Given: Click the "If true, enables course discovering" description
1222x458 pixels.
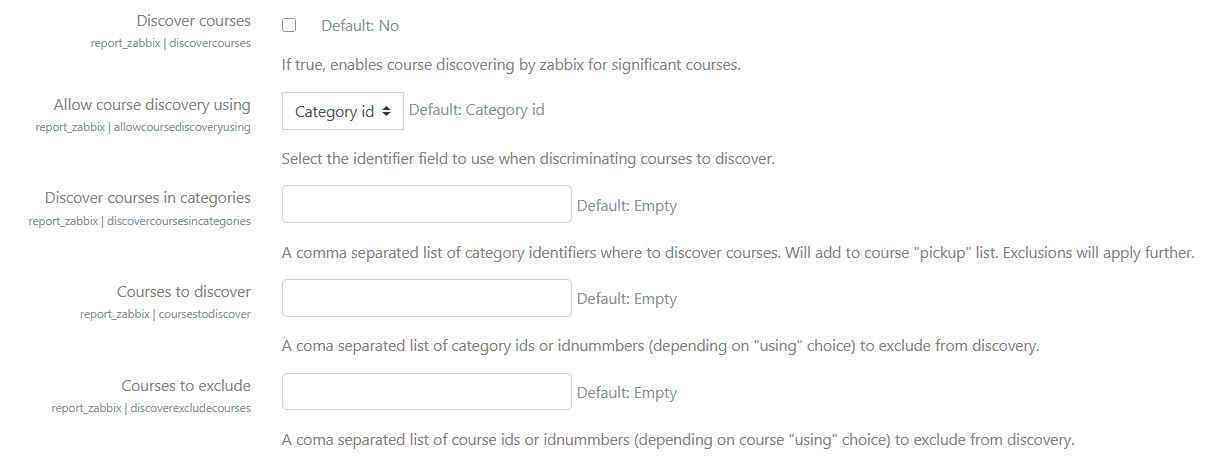Looking at the screenshot, I should tap(510, 66).
